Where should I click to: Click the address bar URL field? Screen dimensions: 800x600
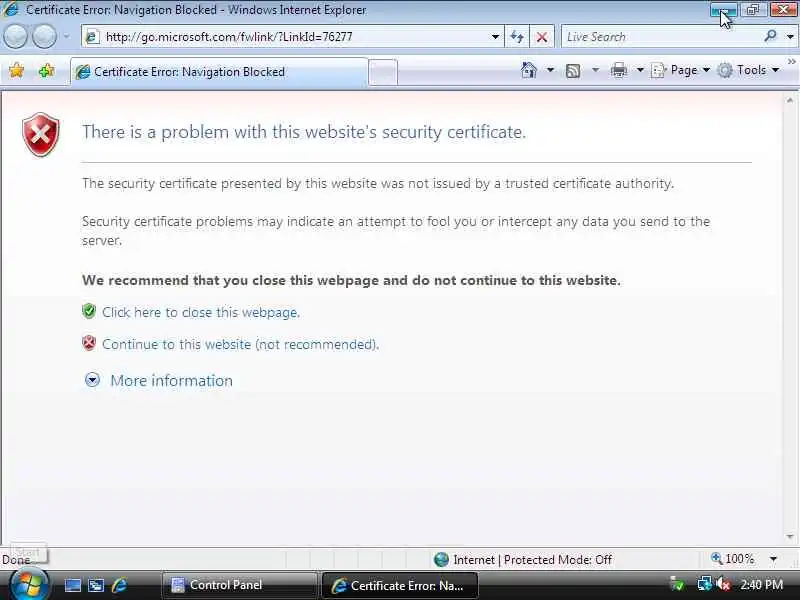[292, 37]
